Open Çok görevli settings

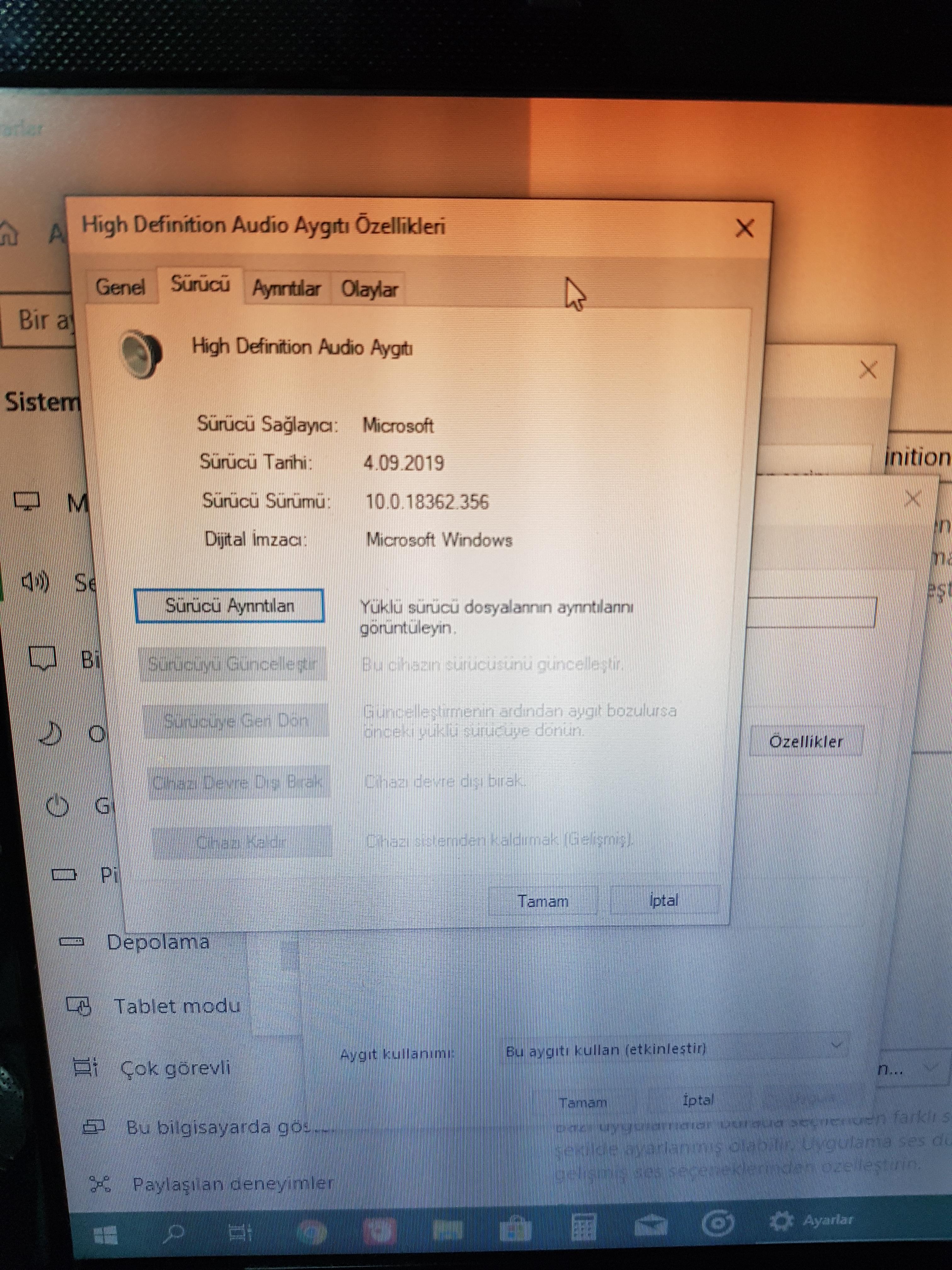[153, 1068]
